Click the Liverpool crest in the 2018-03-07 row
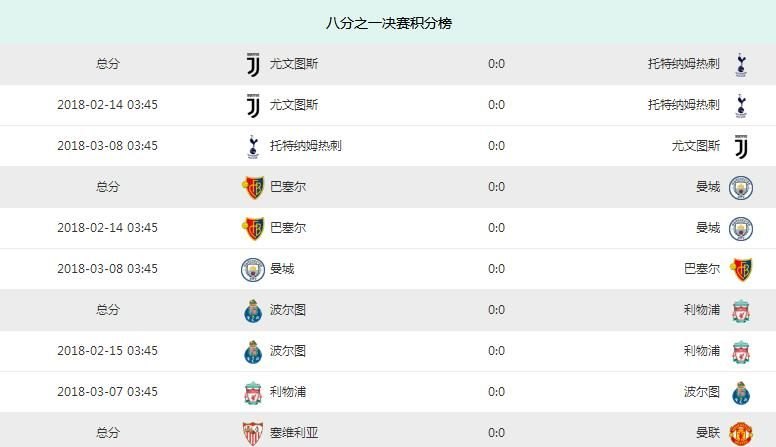This screenshot has width=776, height=447. [x=252, y=392]
